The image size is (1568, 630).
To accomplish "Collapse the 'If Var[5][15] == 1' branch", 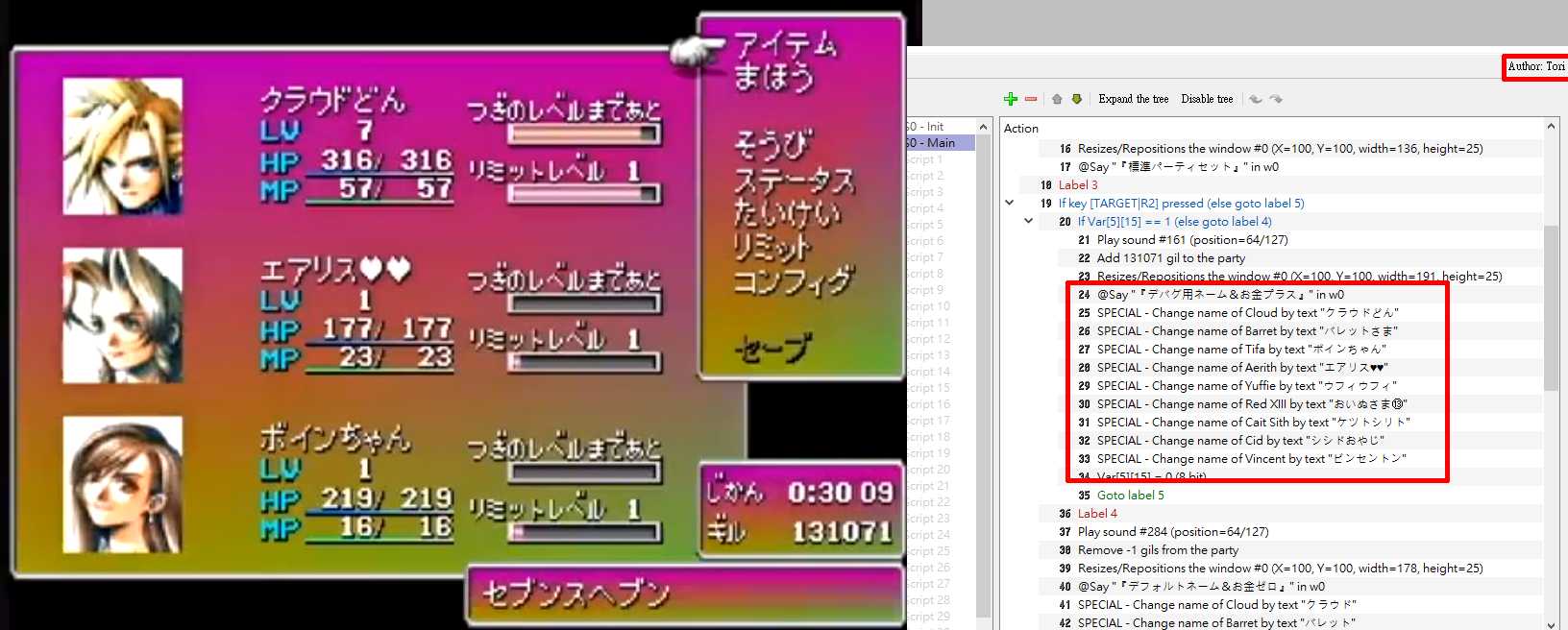I will 1028,221.
